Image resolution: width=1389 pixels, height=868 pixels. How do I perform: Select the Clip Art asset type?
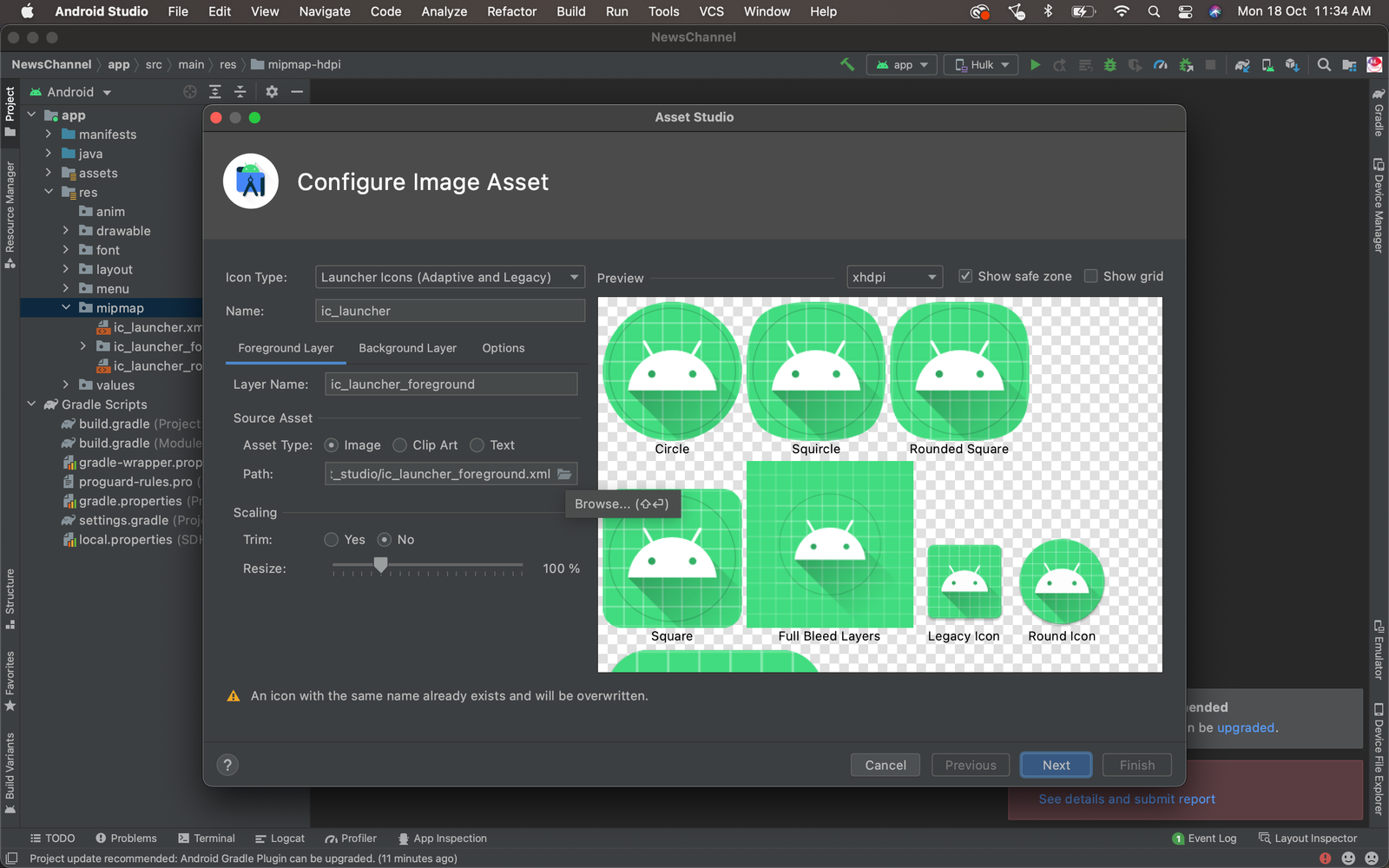(399, 445)
